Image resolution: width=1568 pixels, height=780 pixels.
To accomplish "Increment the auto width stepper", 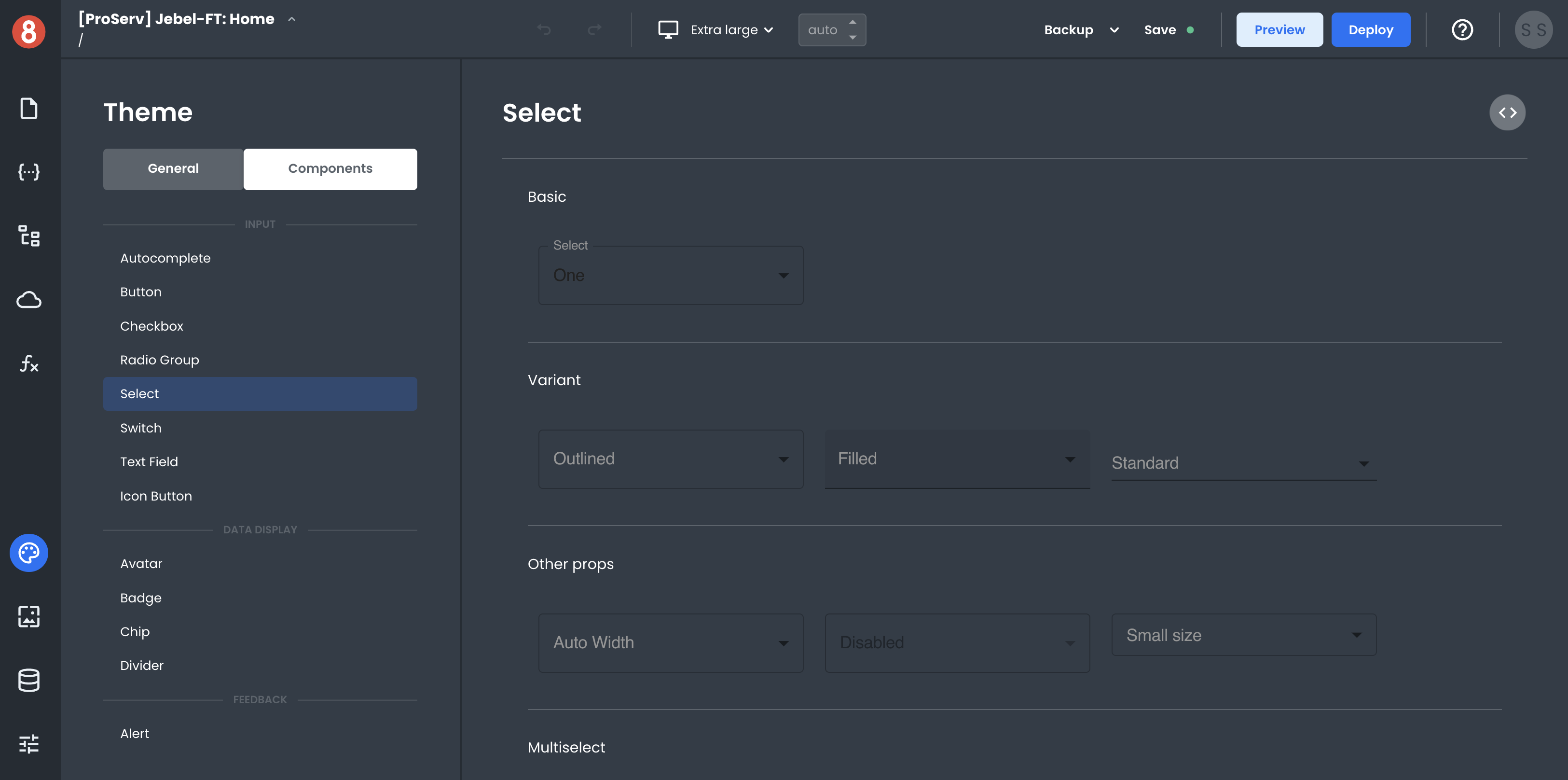I will coord(852,23).
